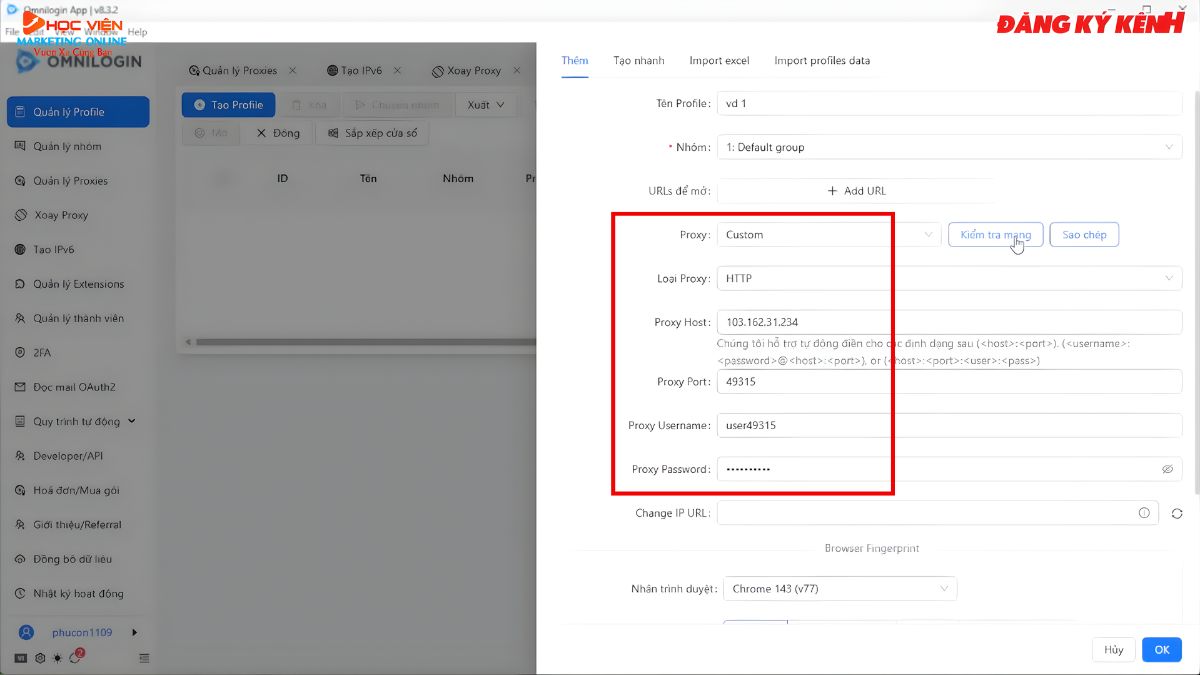Expand Nhân trình duyệt Chrome 143 dropdown
Viewport: 1200px width, 675px height.
[x=840, y=589]
